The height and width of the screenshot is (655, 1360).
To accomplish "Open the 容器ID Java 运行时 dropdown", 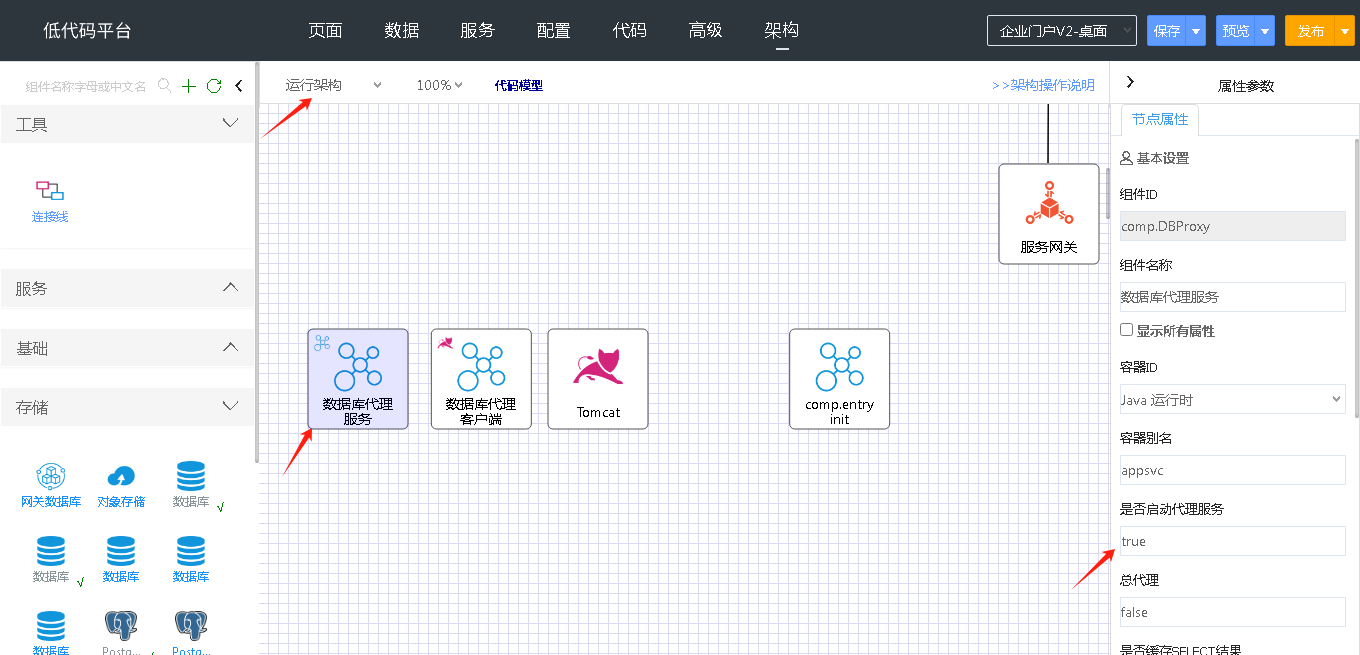I will [x=1233, y=400].
